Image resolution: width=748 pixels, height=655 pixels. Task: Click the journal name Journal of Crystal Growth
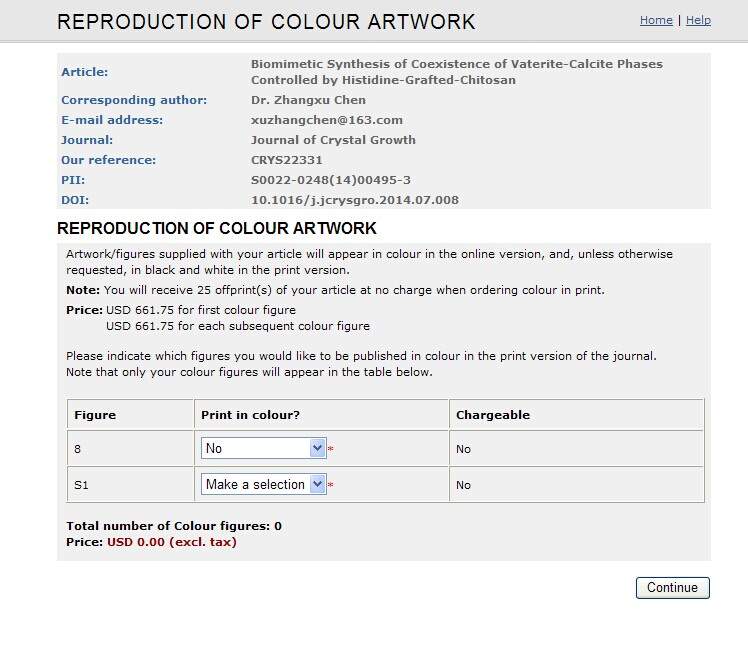pos(333,140)
